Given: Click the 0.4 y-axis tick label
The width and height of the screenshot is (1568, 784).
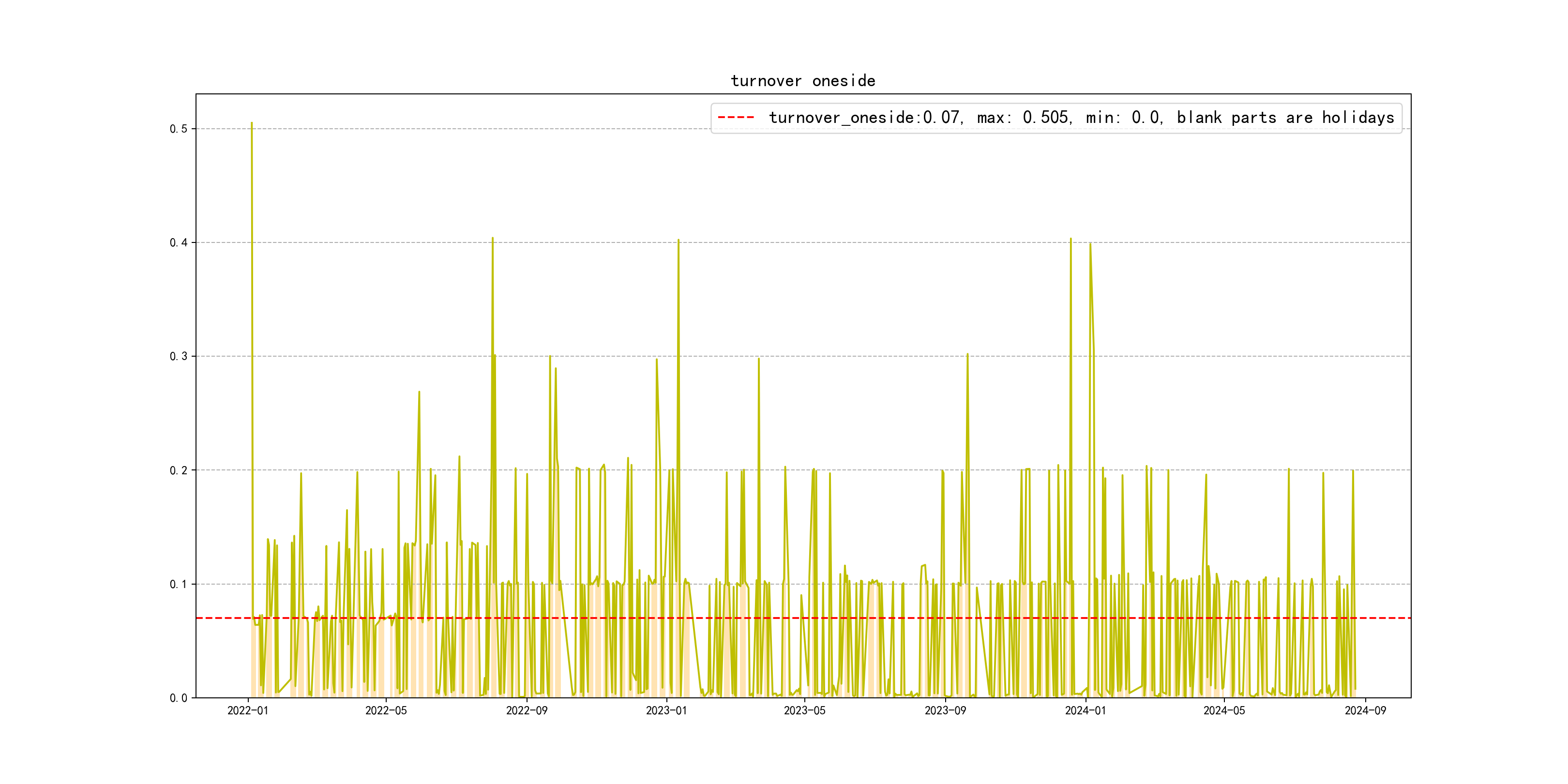Looking at the screenshot, I should [179, 243].
